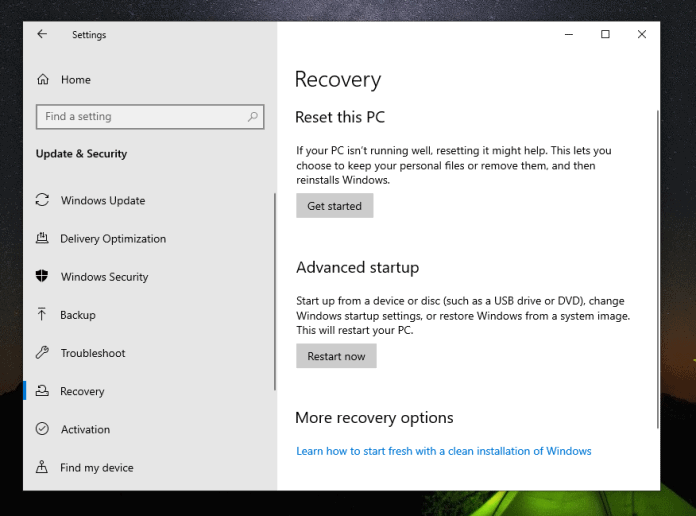
Task: Open the Recovery section in sidebar
Action: [x=82, y=391]
